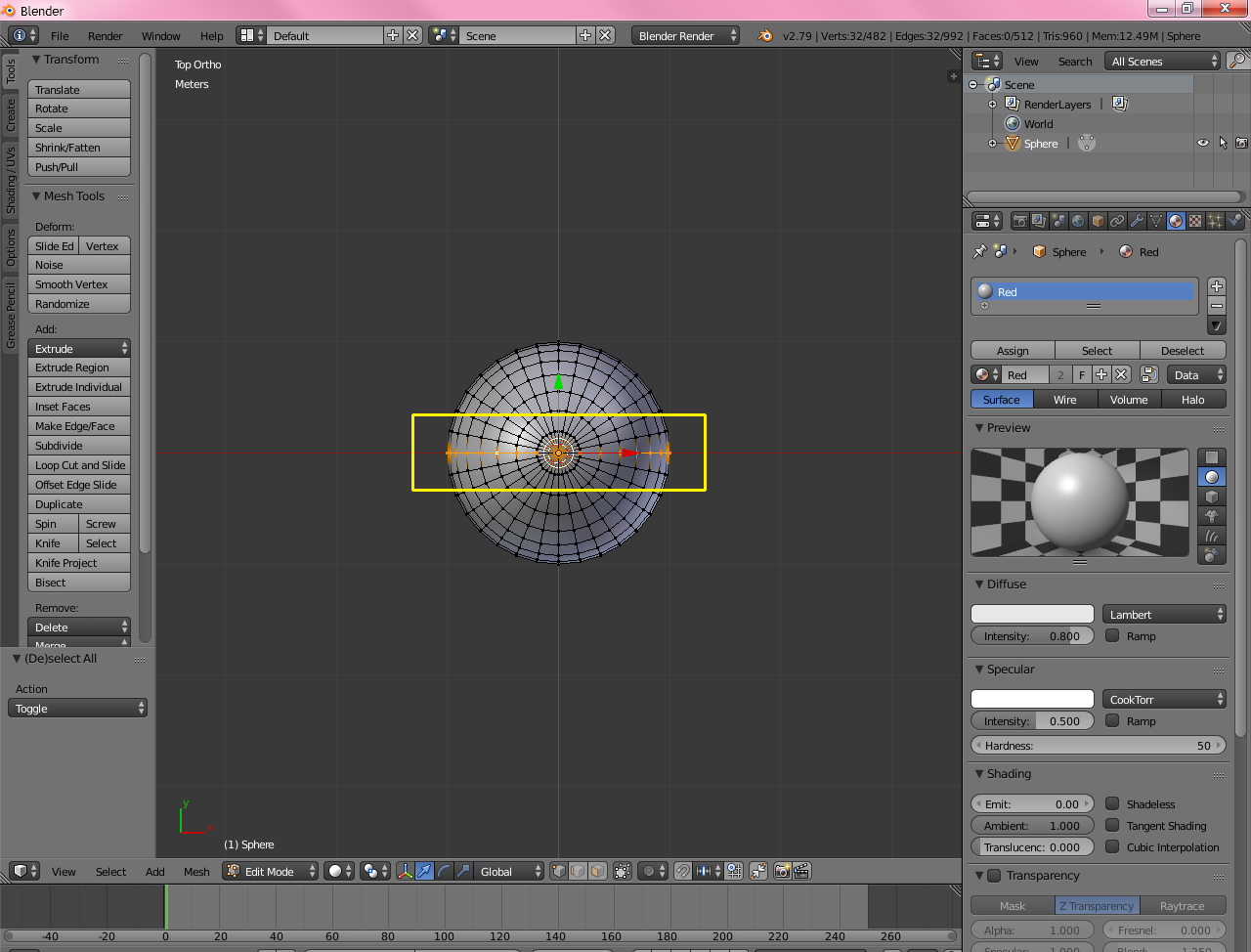This screenshot has width=1251, height=952.
Task: Add a new material slot
Action: (x=1217, y=286)
